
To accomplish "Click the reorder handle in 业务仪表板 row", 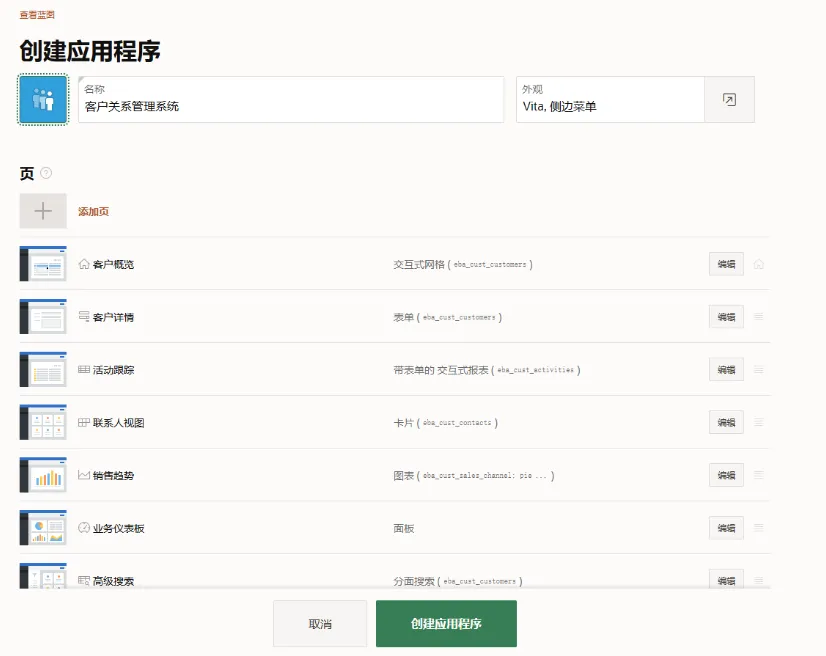I will (759, 527).
